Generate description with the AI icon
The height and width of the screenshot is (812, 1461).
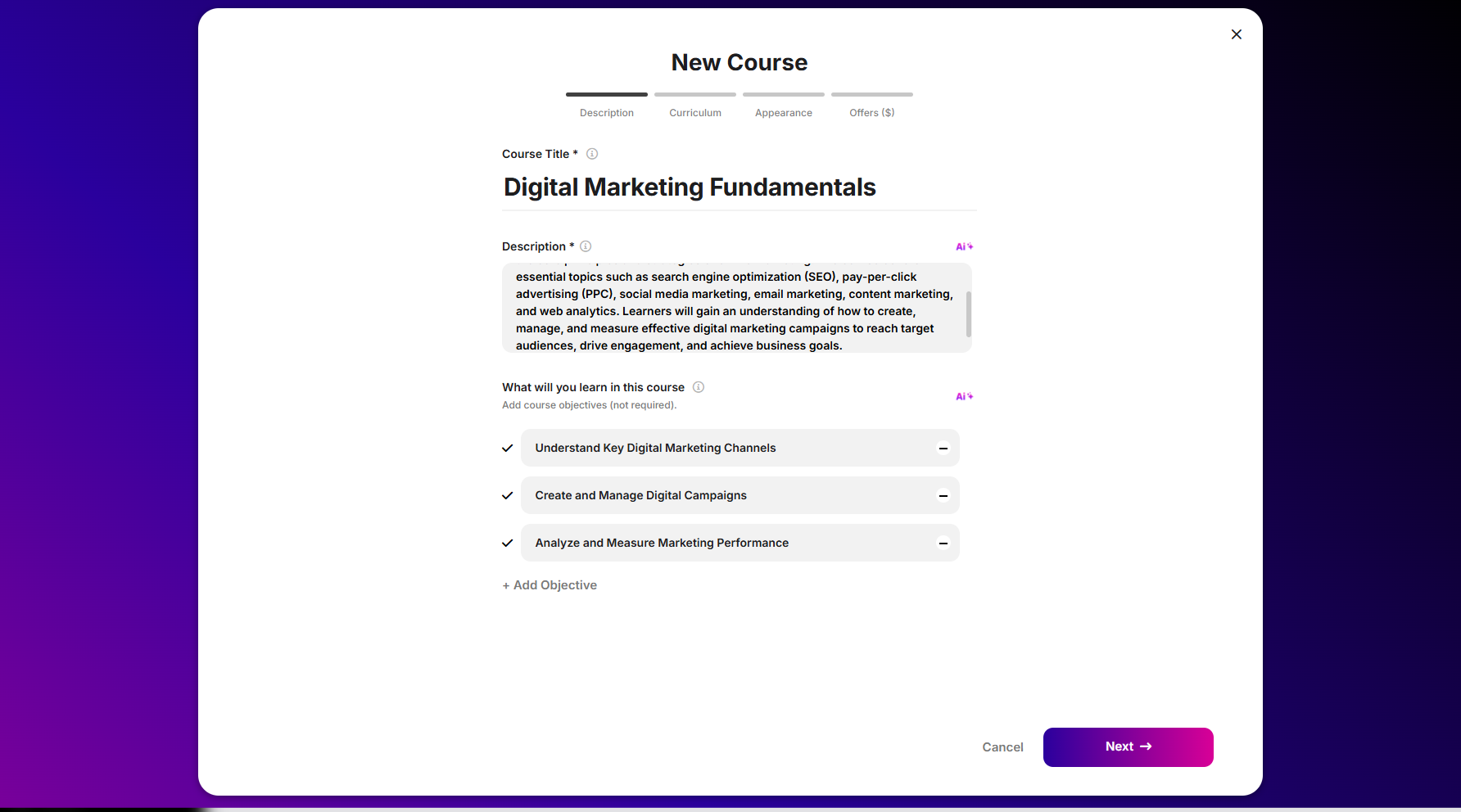(x=964, y=246)
